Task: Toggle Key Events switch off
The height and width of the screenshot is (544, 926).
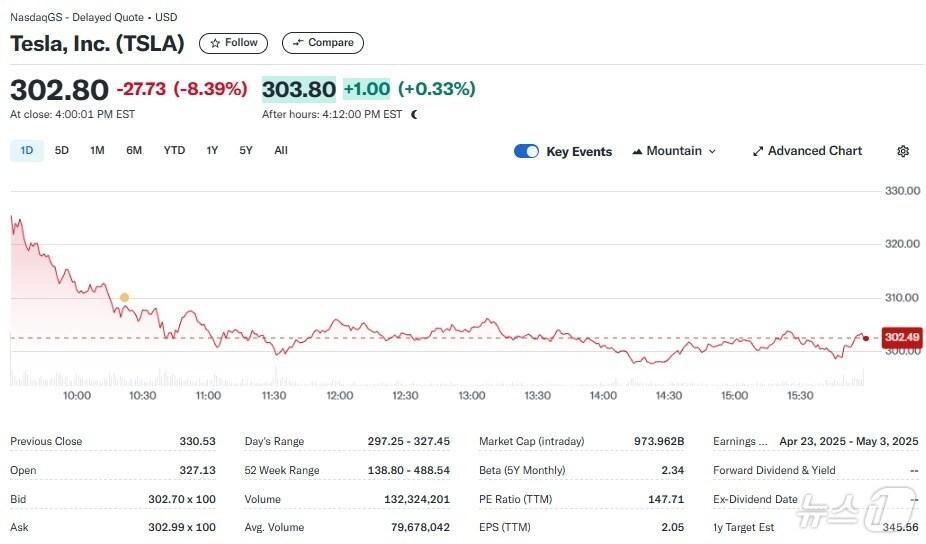Action: (x=526, y=151)
